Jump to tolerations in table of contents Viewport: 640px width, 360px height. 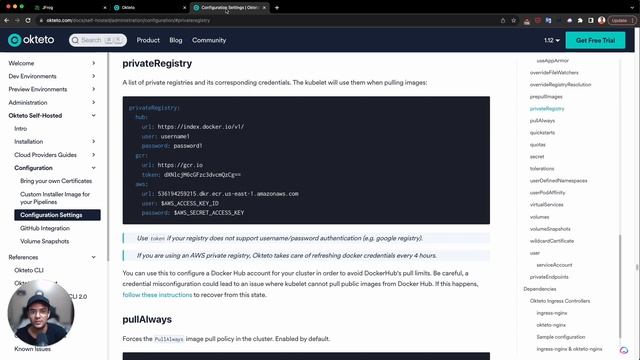click(x=542, y=169)
